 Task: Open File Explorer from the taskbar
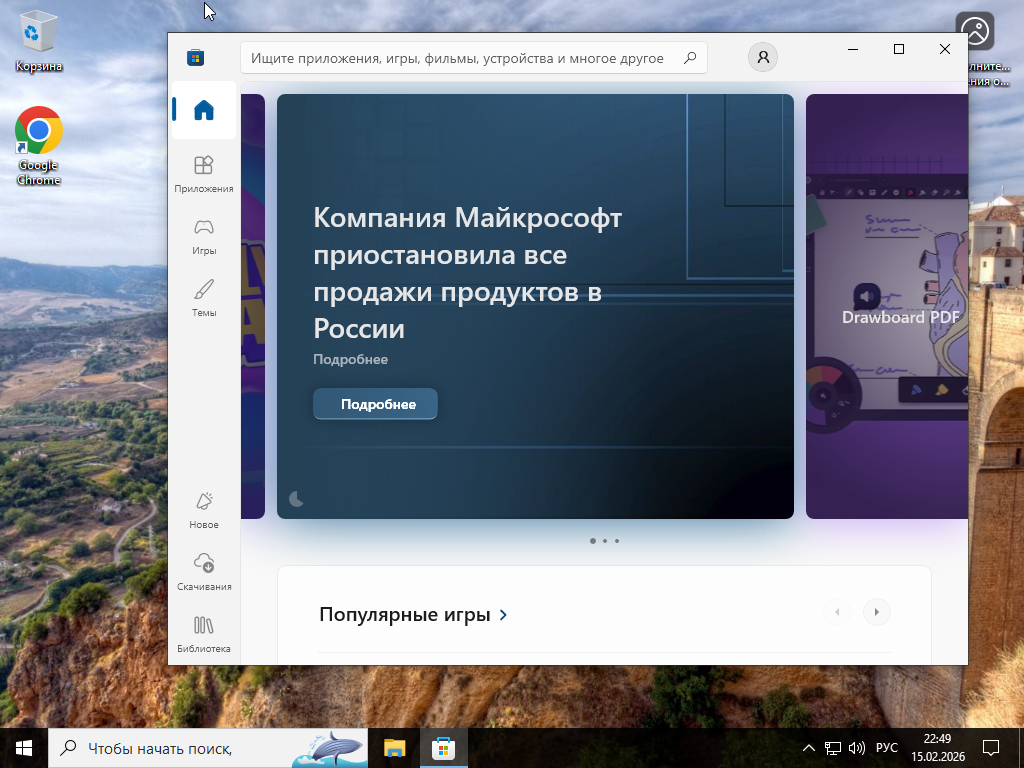click(x=394, y=748)
